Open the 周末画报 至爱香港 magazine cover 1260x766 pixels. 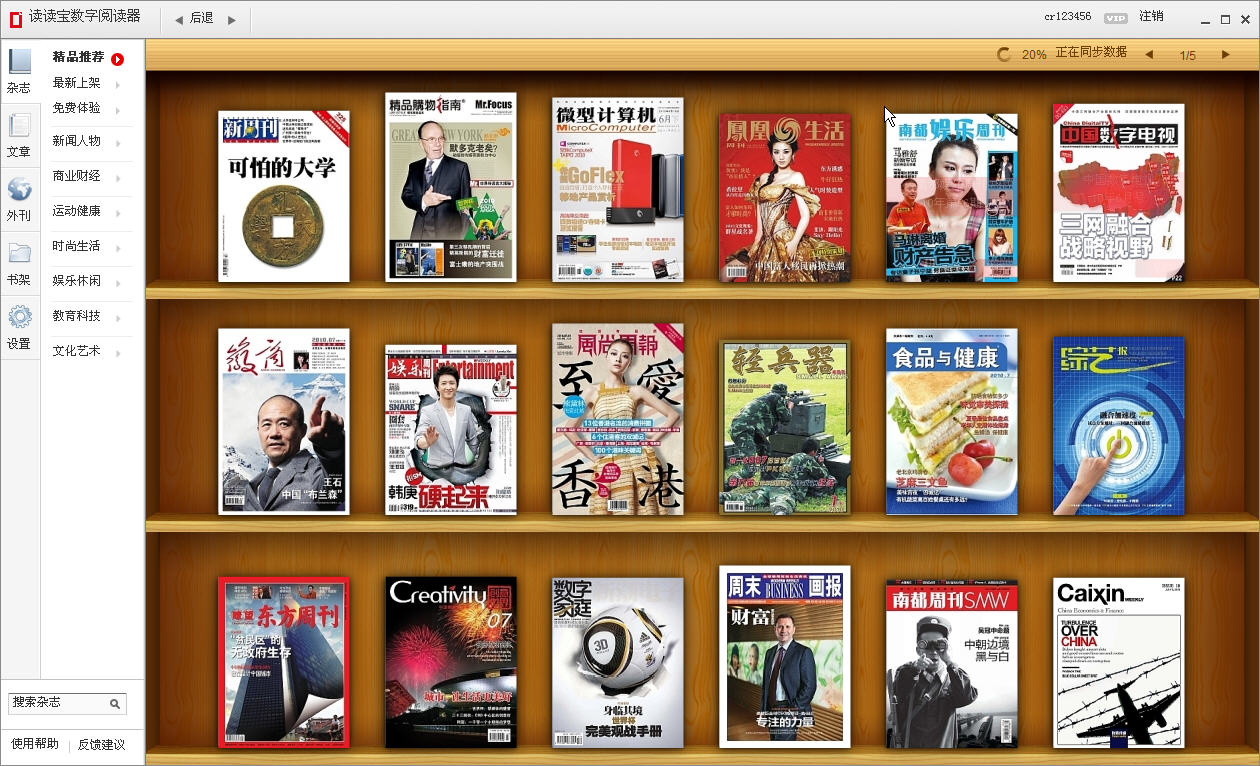click(x=618, y=419)
